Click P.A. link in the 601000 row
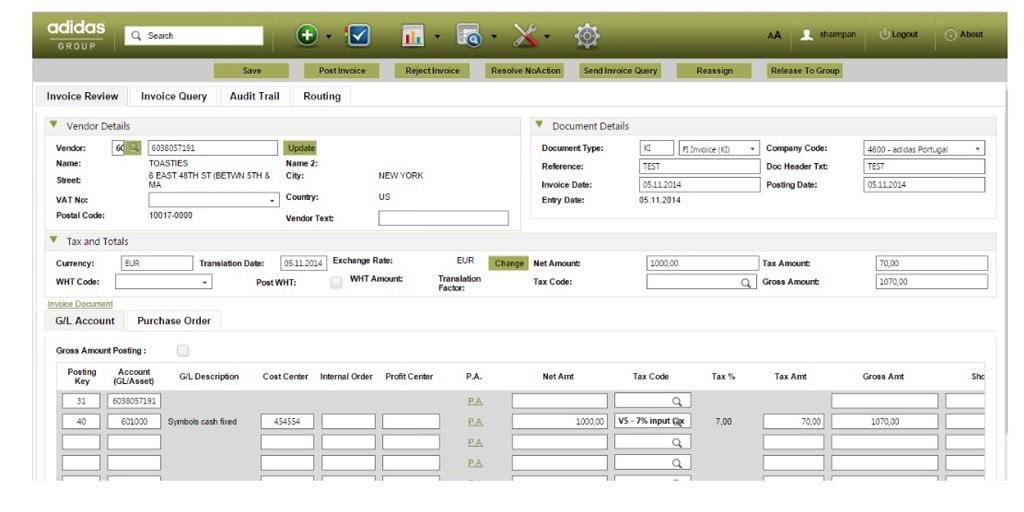Viewport: 1024px width, 512px height. pos(475,422)
